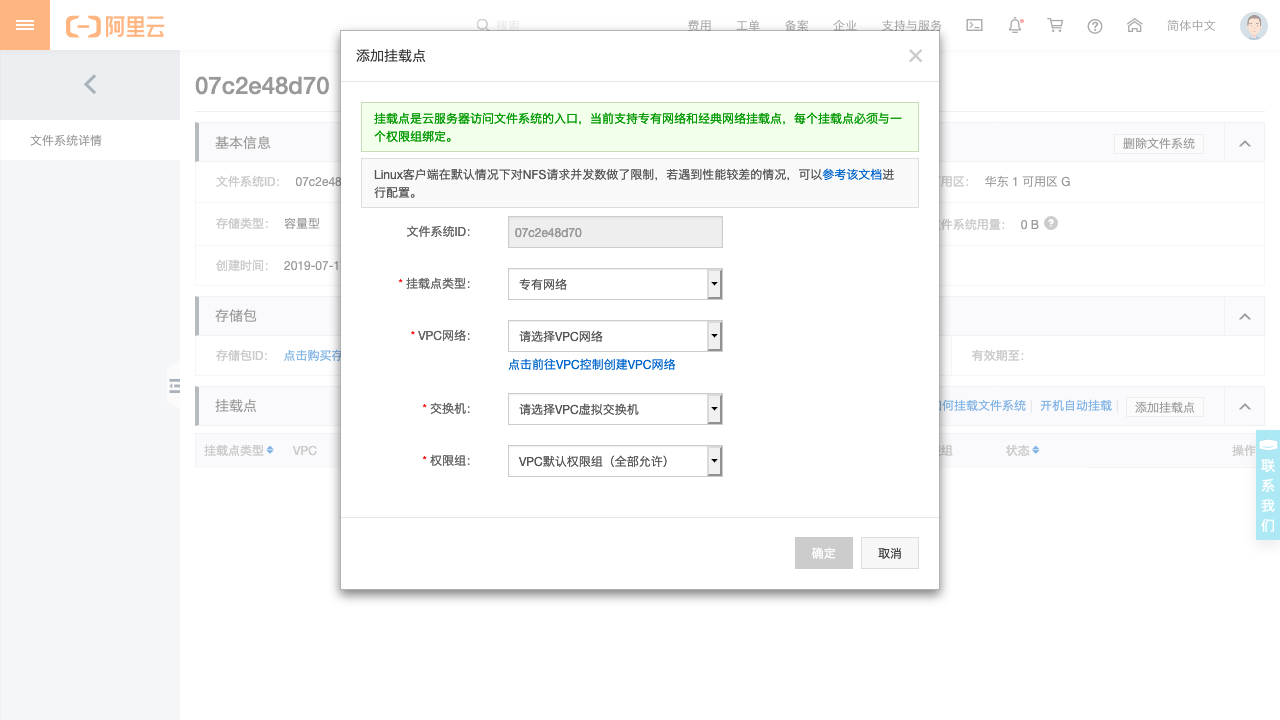
Task: Open the help question-mark menu
Action: (1094, 25)
